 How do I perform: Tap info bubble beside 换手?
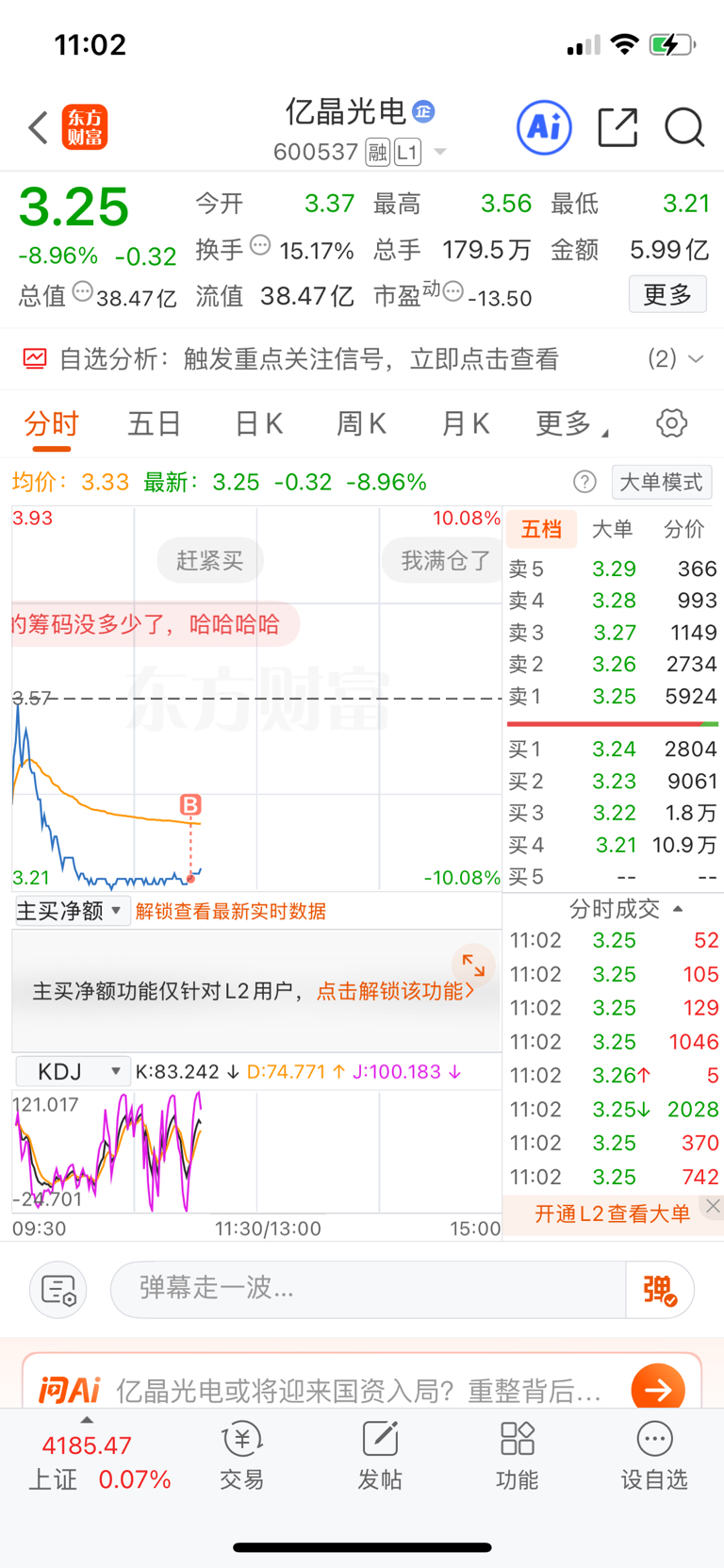[261, 245]
